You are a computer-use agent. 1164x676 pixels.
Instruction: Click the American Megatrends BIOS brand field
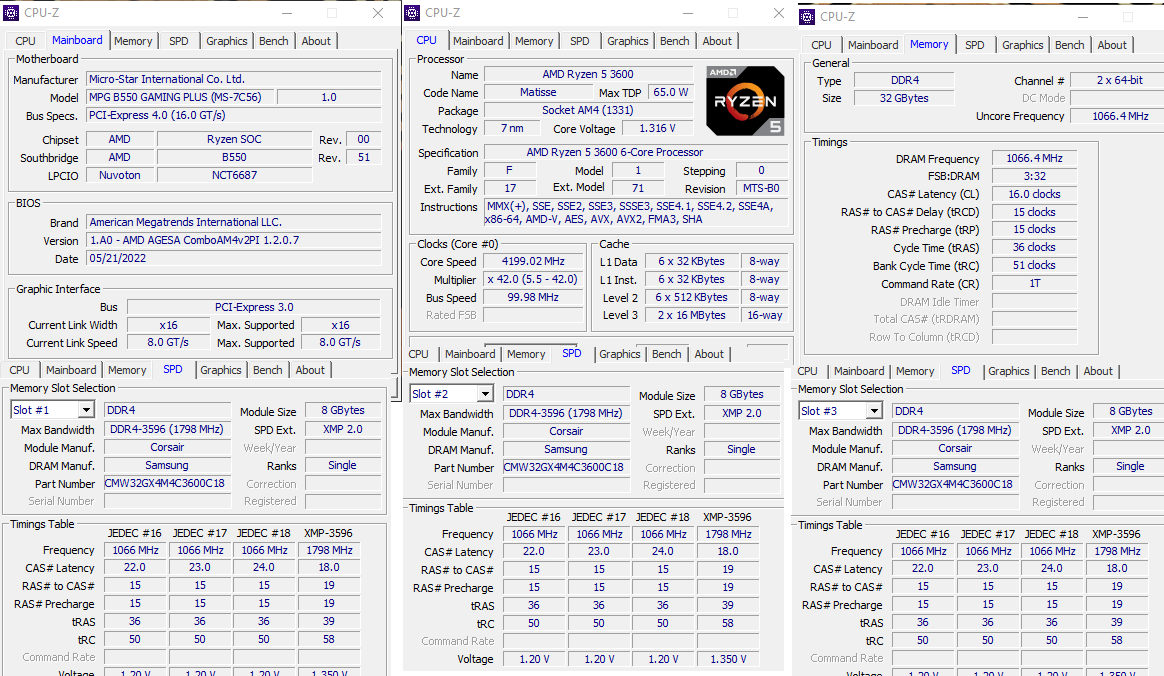point(234,222)
